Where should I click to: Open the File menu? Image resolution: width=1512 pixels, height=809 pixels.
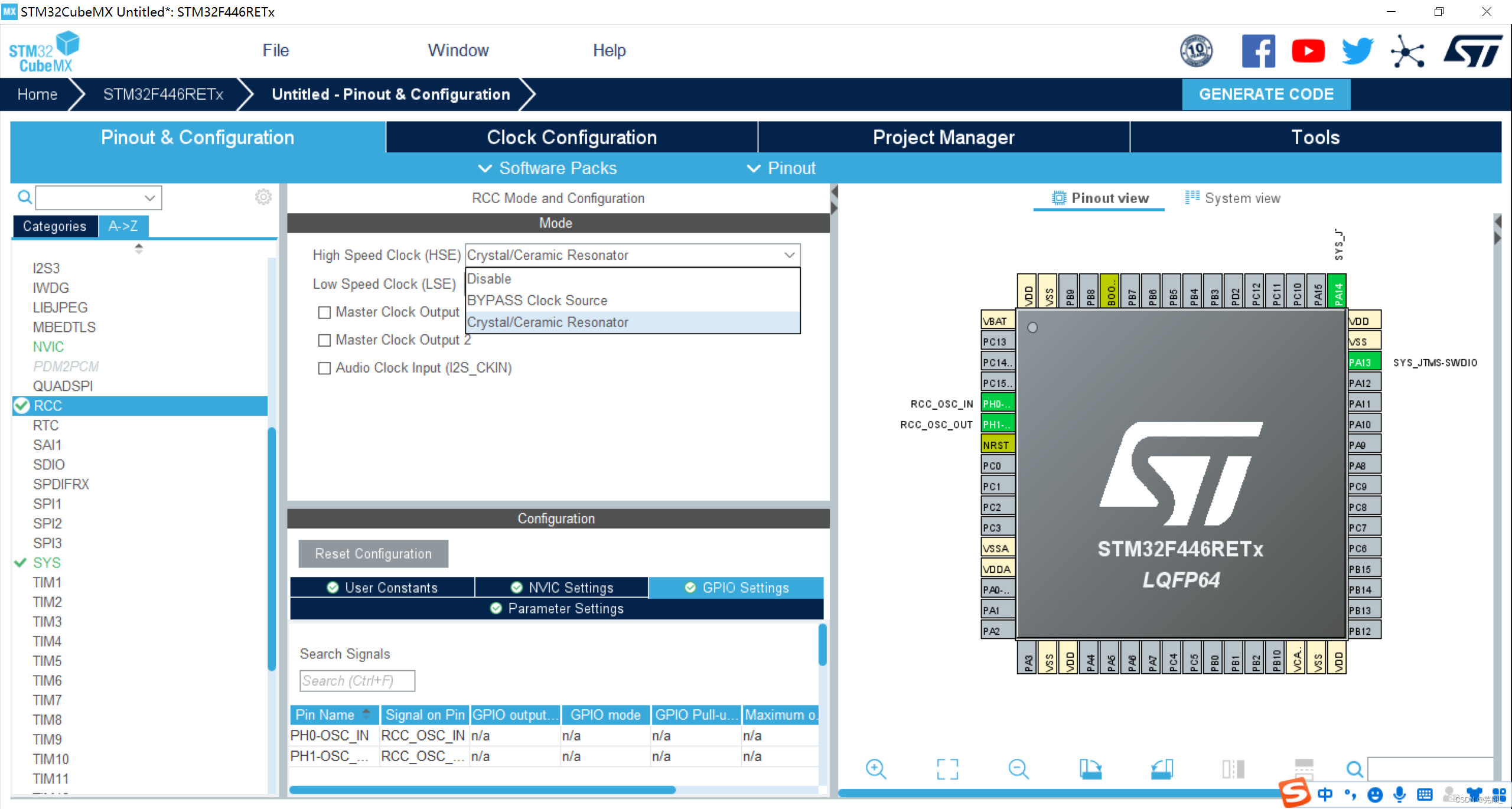point(276,50)
